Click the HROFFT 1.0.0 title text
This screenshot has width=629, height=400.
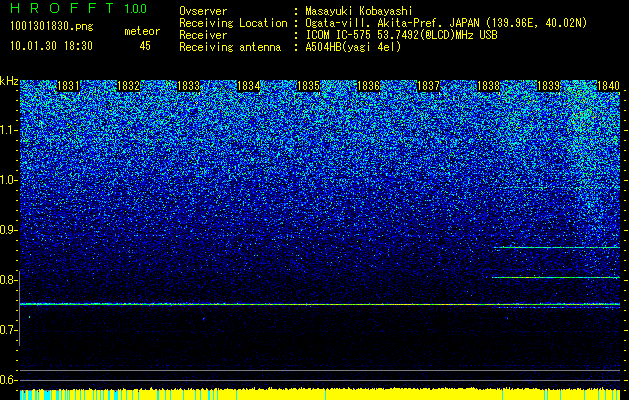tap(79, 8)
